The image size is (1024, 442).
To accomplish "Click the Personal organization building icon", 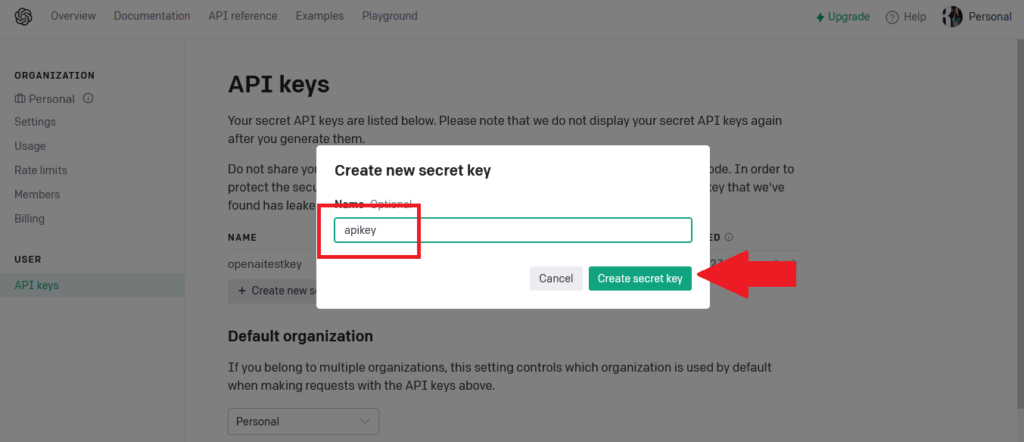I will point(20,99).
